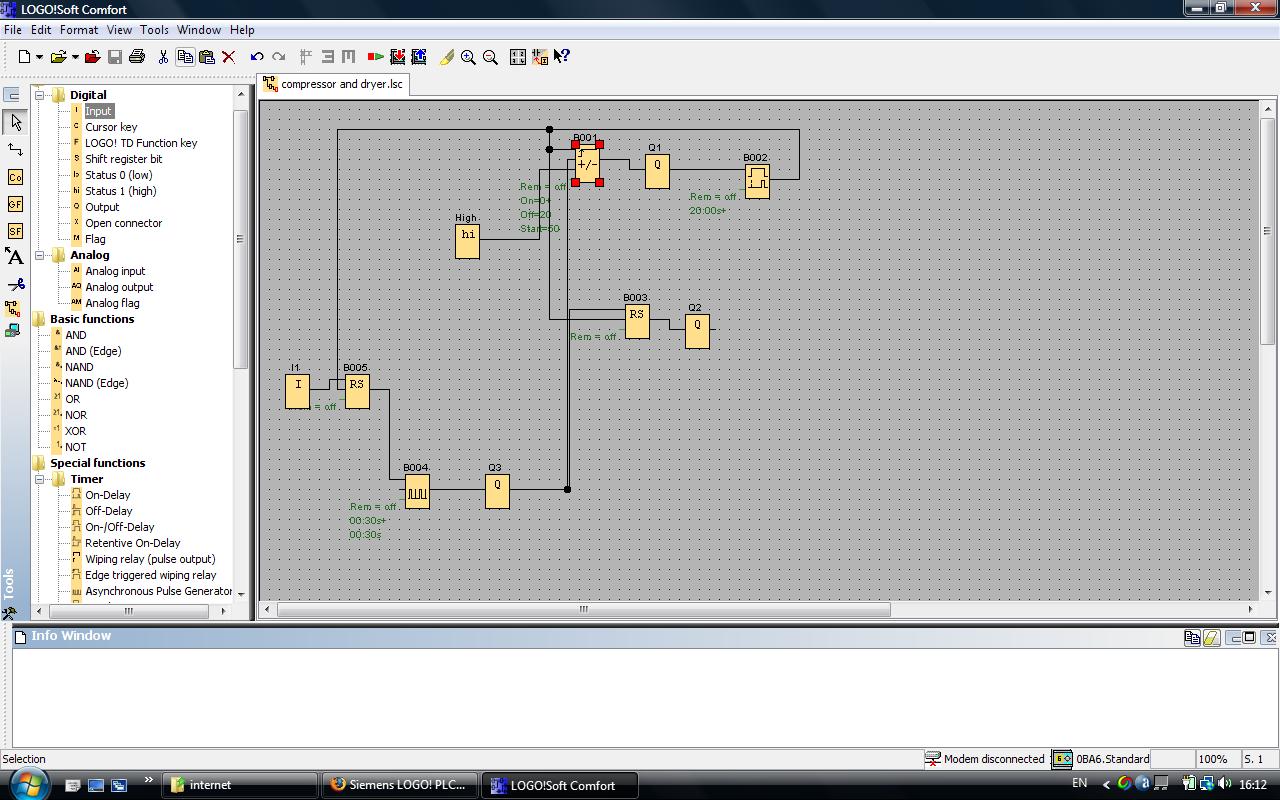
Task: Open the Format menu
Action: (x=78, y=30)
